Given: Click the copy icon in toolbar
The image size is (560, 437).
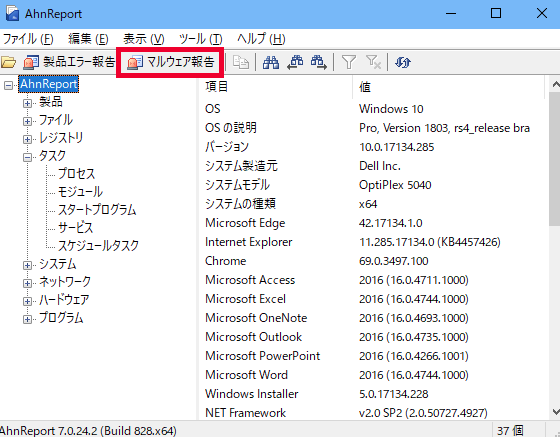Looking at the screenshot, I should 241,62.
